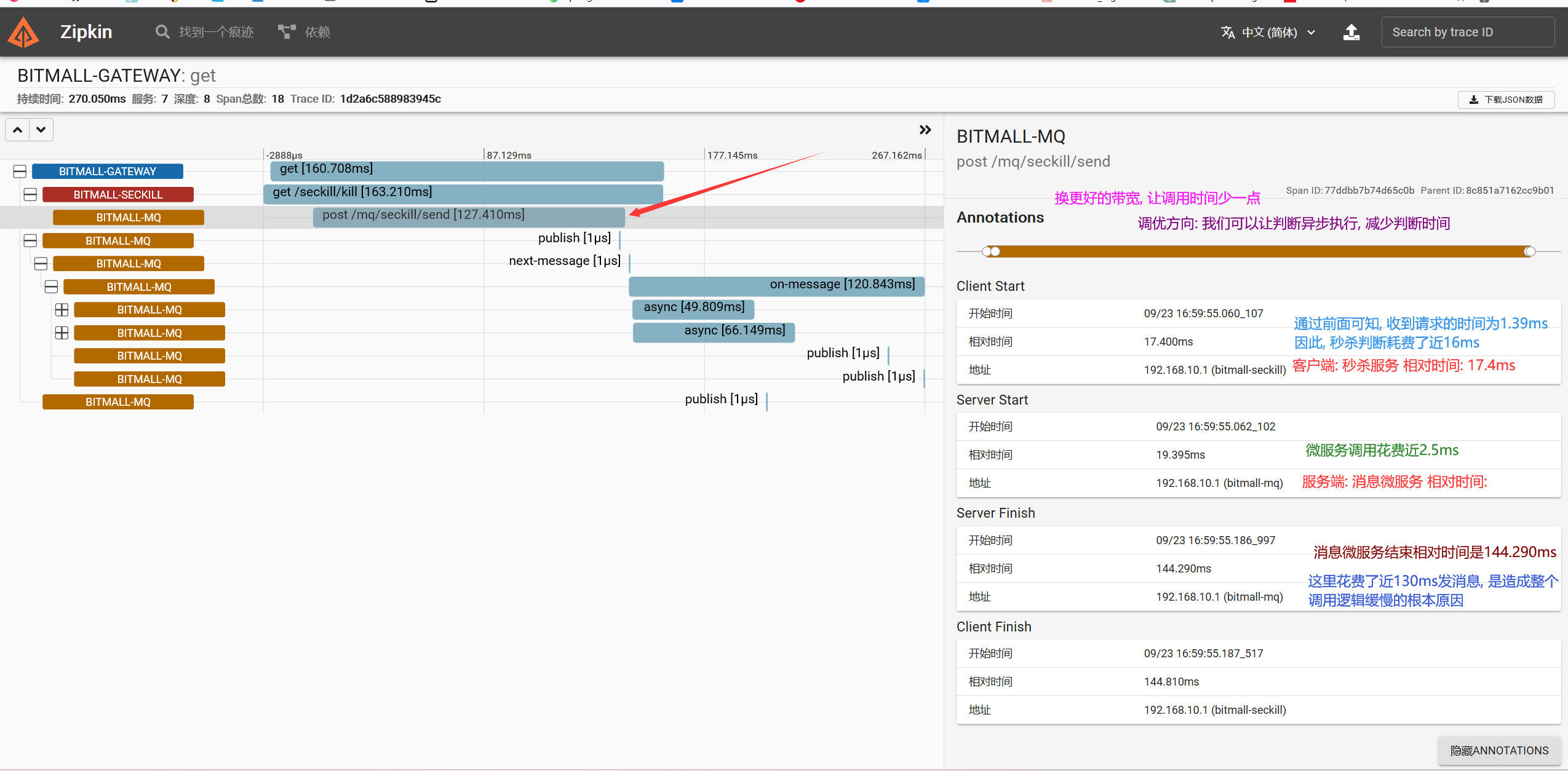Viewport: 1568px width, 771px height.
Task: Click the upload JSON icon
Action: click(1351, 32)
